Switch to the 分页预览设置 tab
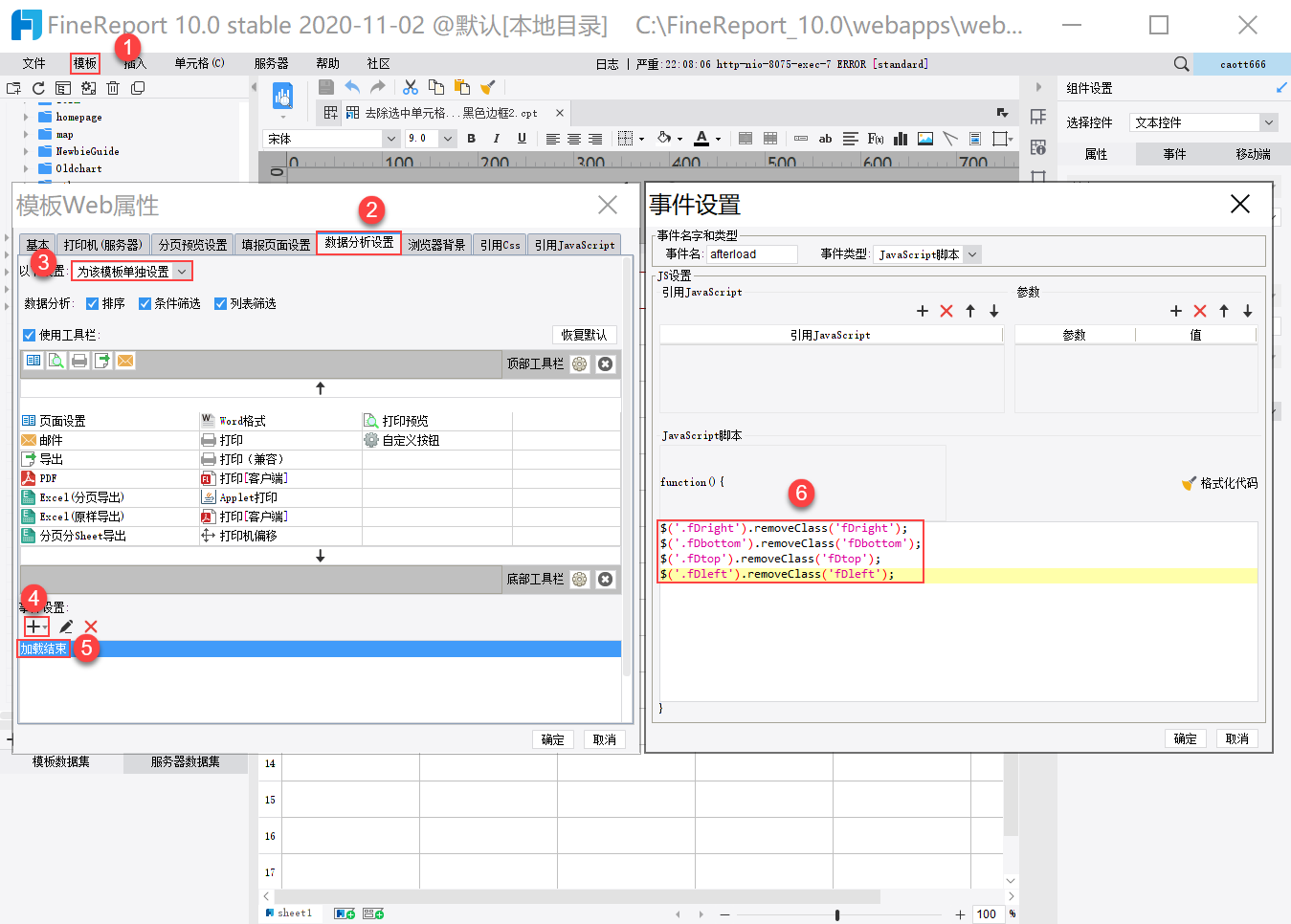 (192, 245)
